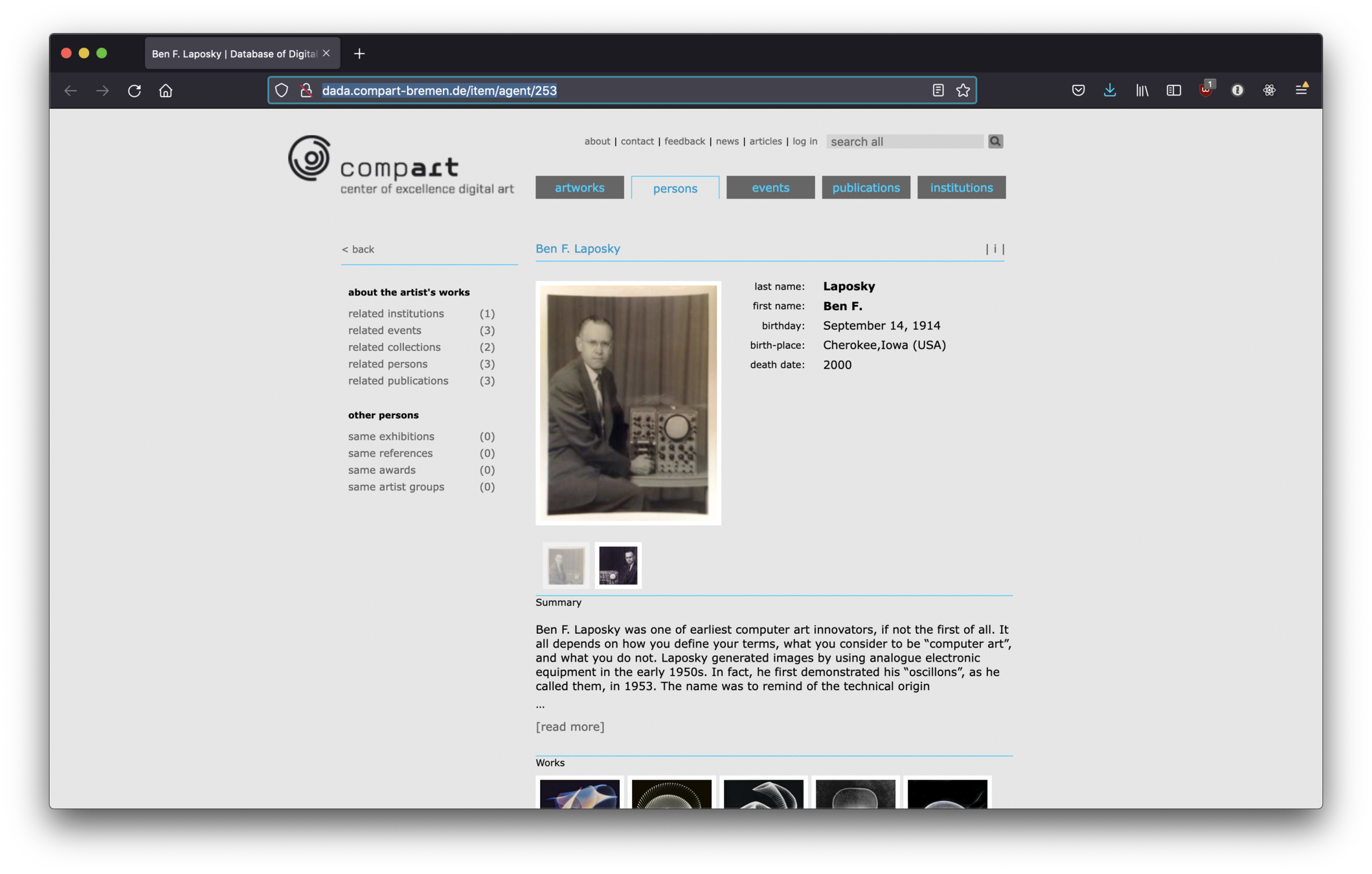This screenshot has width=1372, height=874.
Task: Open the downloads arrow icon
Action: (1110, 91)
